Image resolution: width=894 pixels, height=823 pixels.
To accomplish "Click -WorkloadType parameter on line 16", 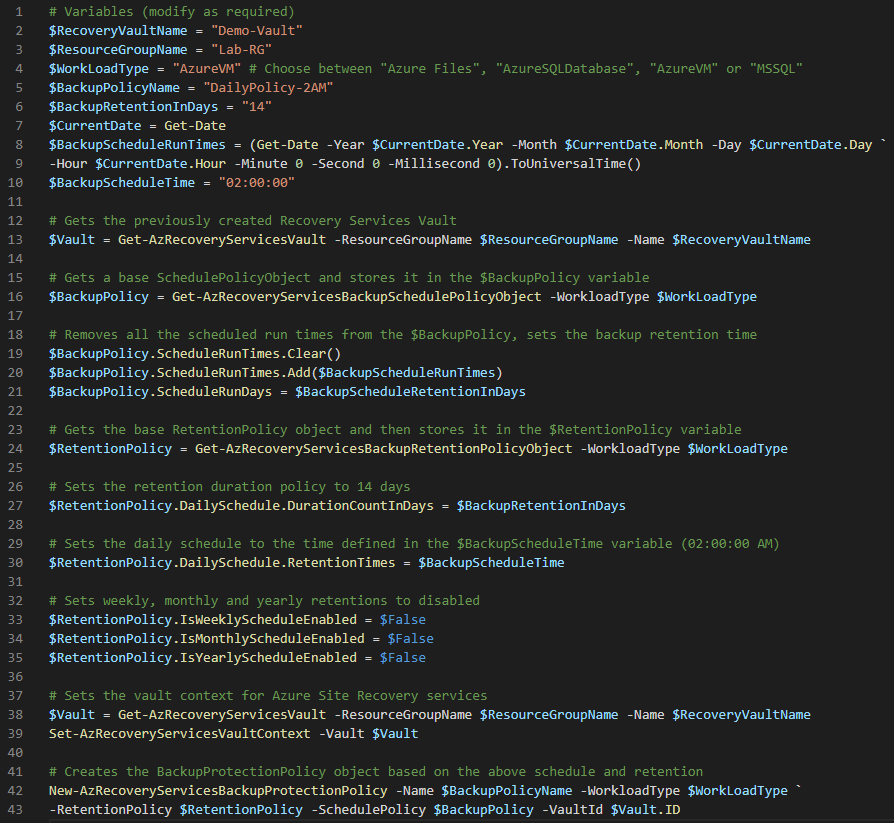I will tap(599, 297).
